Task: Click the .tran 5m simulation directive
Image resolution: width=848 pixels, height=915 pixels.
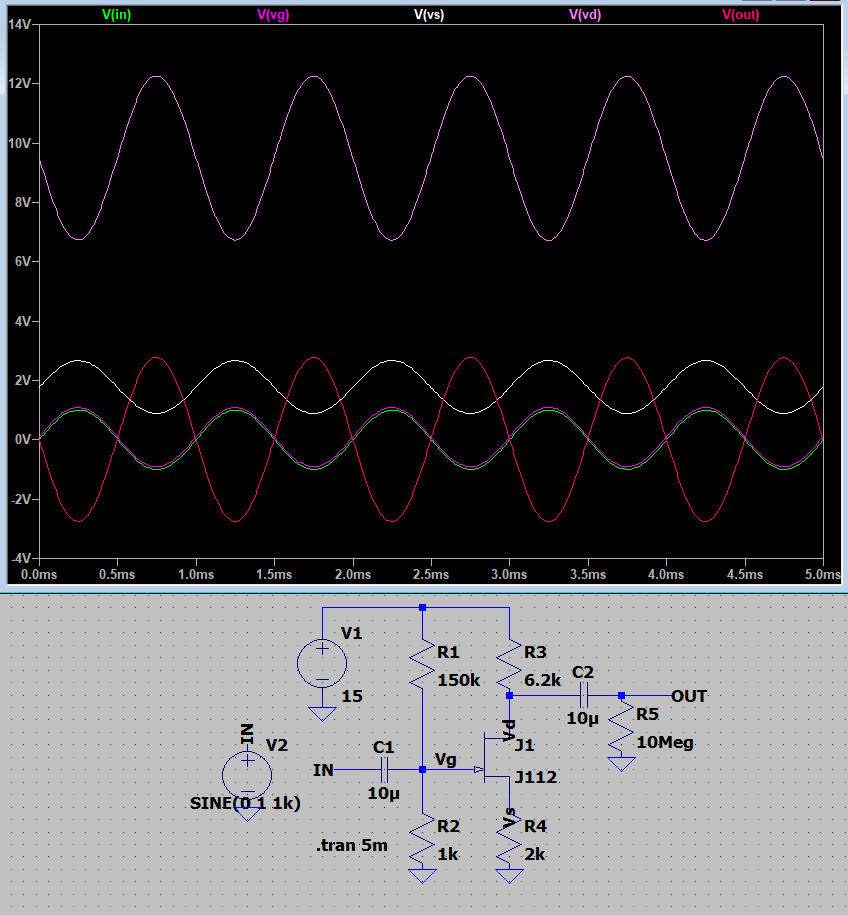Action: 351,846
